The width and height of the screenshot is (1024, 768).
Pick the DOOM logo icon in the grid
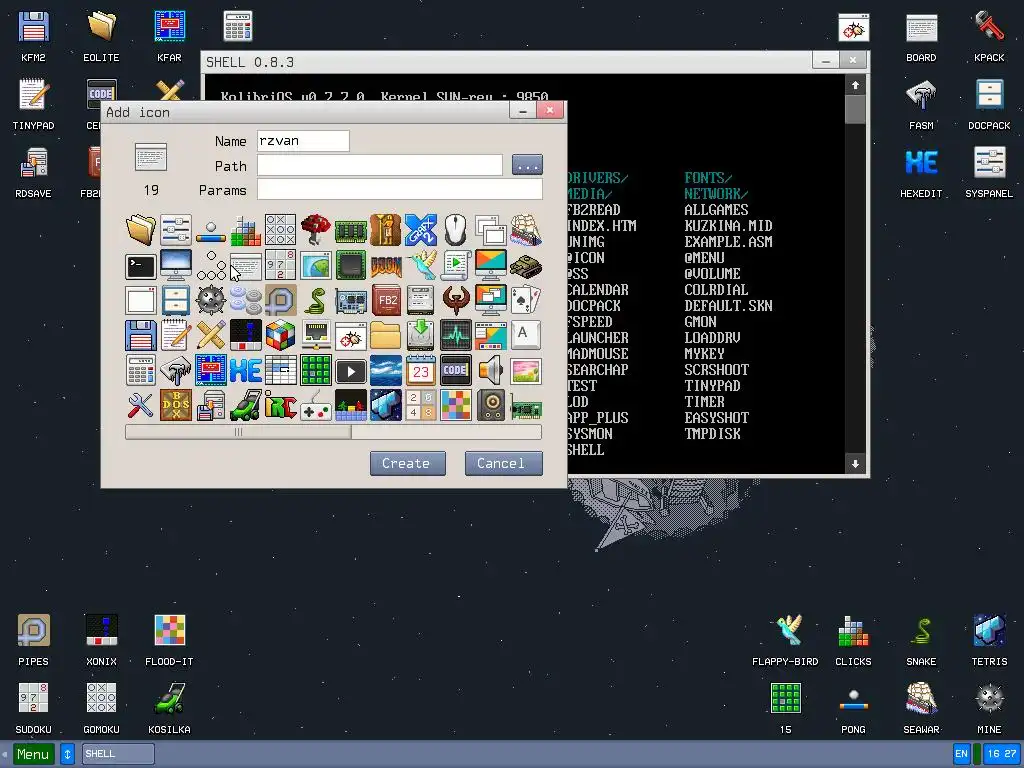point(386,265)
